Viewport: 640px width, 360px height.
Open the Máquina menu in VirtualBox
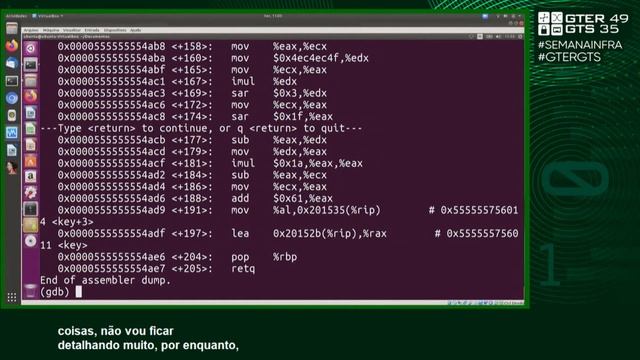51,30
